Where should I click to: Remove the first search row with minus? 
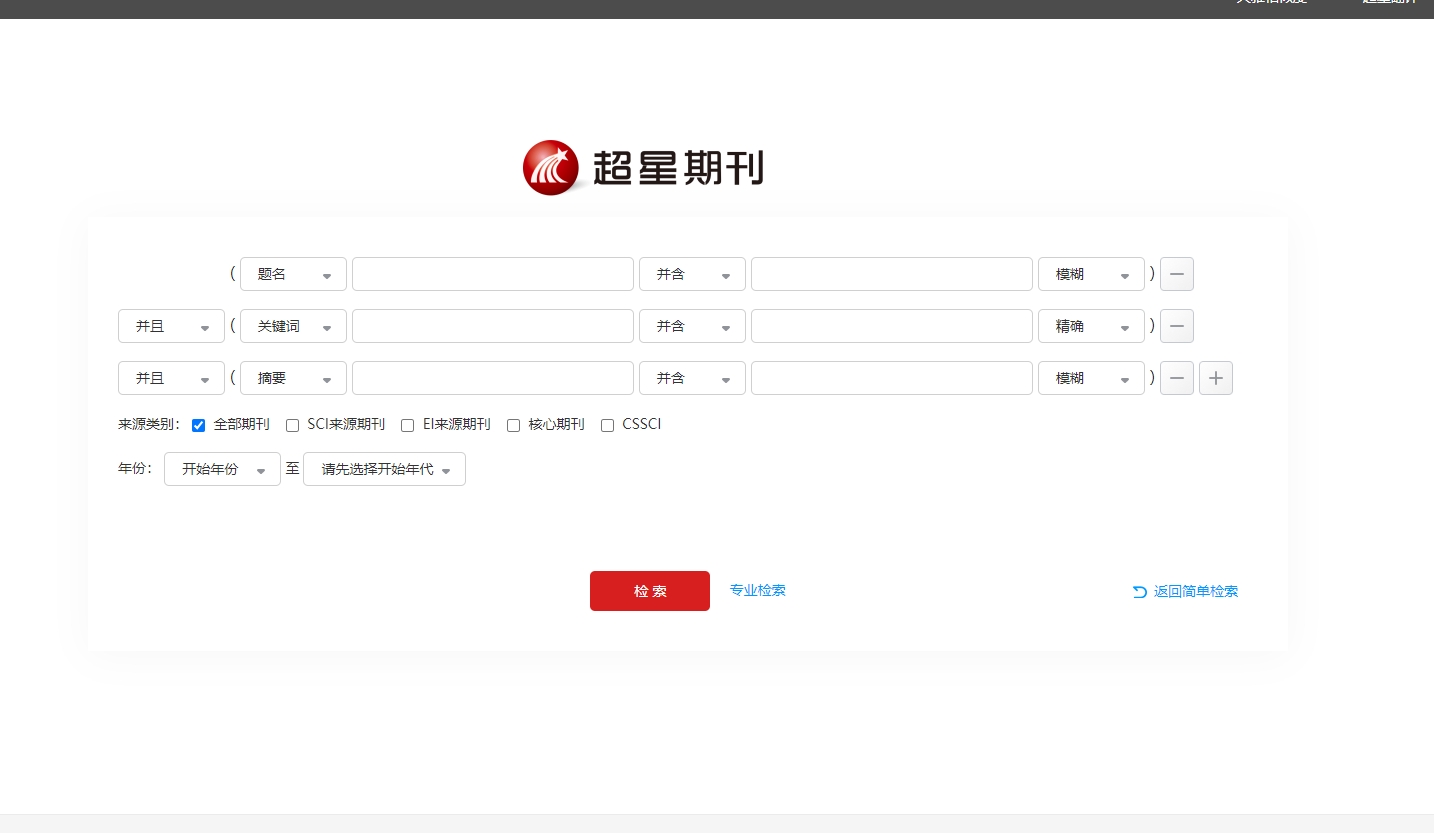(x=1176, y=274)
